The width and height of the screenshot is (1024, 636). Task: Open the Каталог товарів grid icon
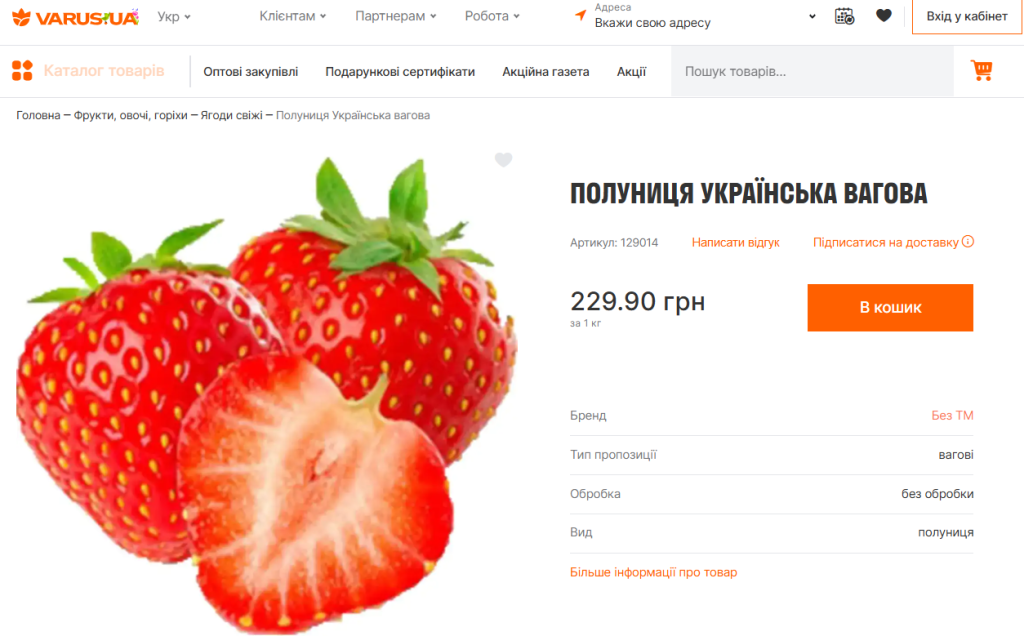tap(22, 71)
